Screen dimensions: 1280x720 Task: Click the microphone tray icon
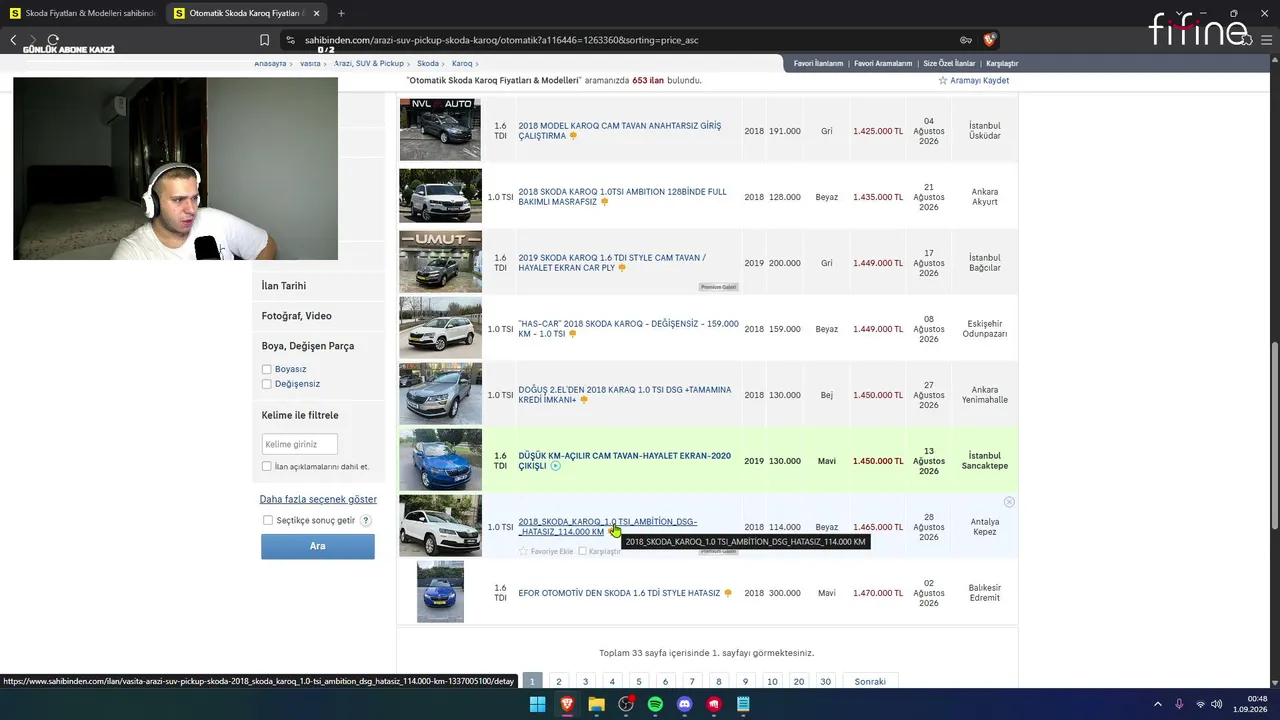click(x=1179, y=704)
